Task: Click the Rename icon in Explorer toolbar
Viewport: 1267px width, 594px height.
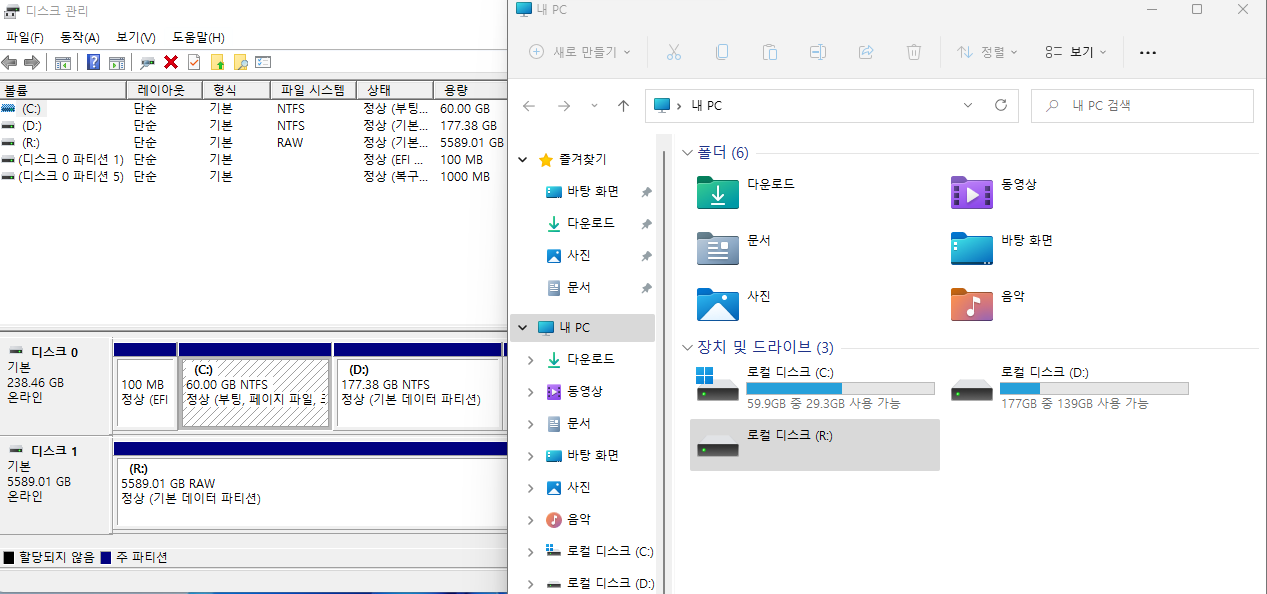Action: [x=818, y=52]
